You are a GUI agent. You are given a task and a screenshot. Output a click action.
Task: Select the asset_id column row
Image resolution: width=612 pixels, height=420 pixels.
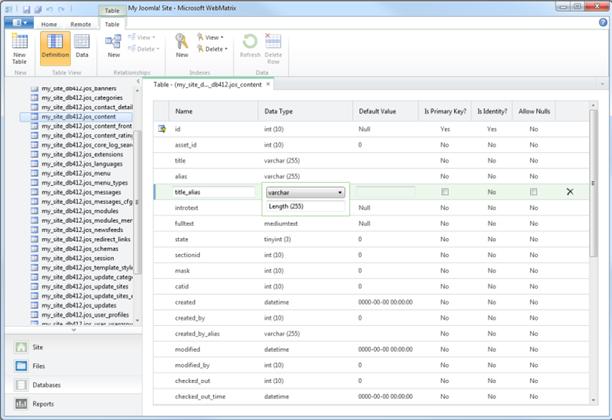click(x=371, y=145)
